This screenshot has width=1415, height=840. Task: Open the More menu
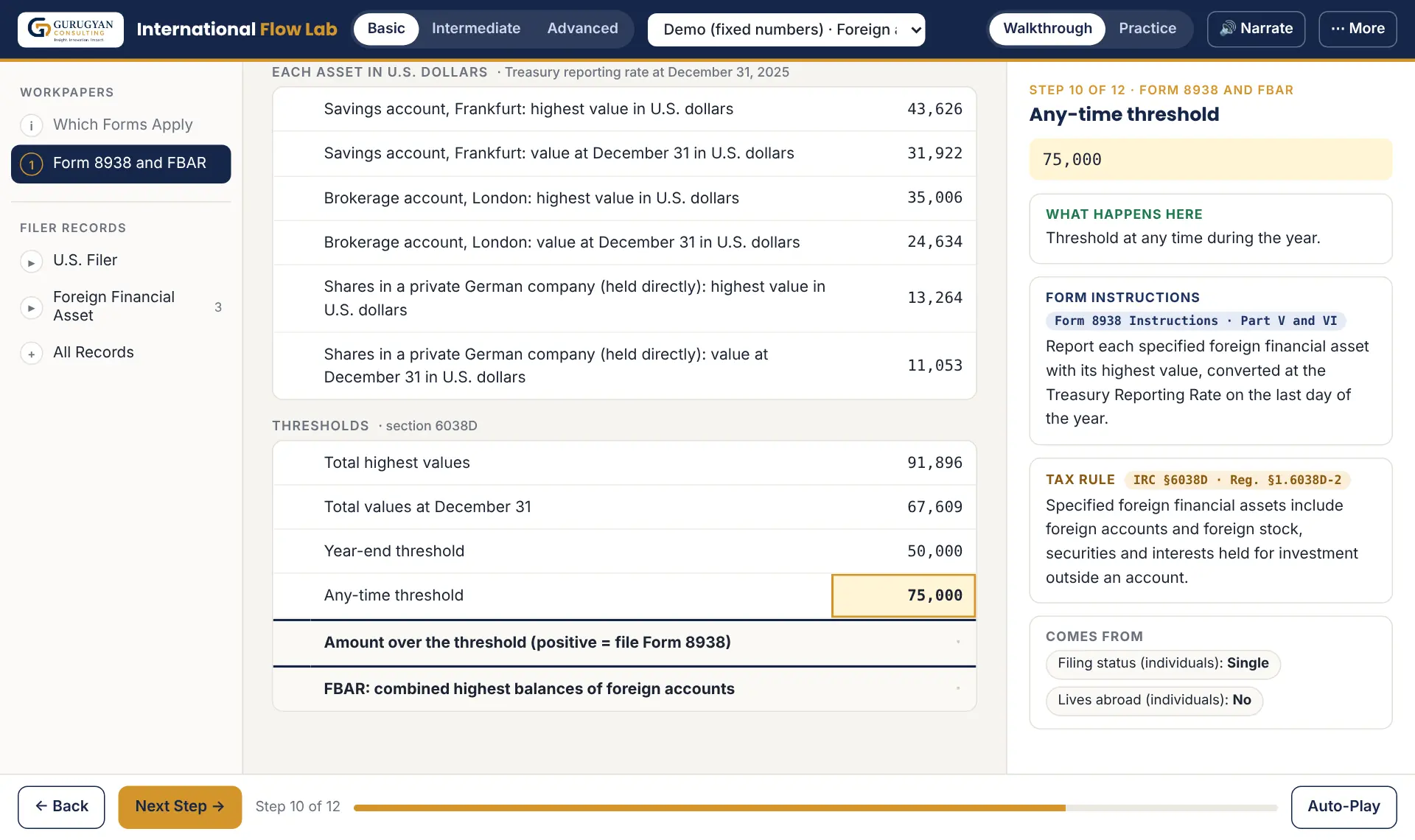point(1358,29)
